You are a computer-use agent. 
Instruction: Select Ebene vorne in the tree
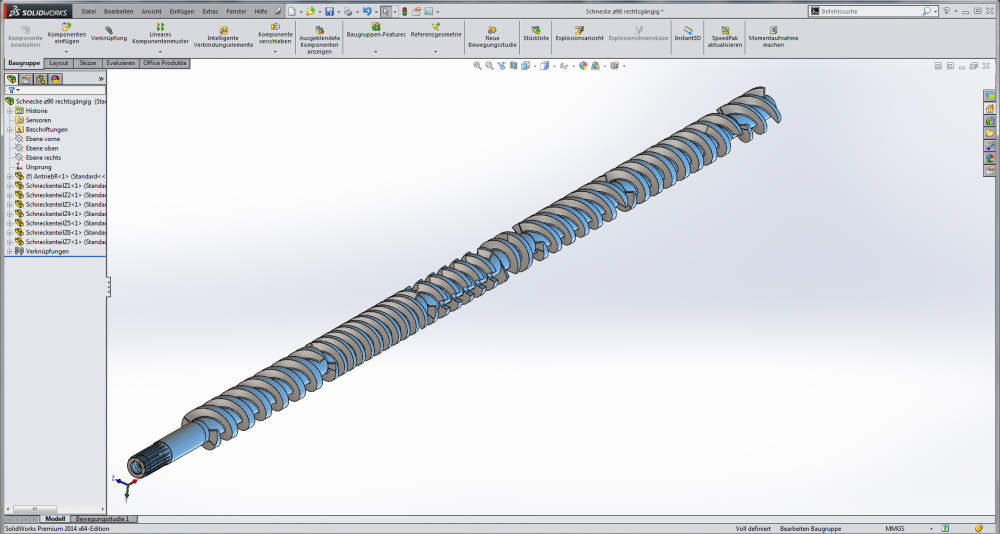pyautogui.click(x=43, y=139)
